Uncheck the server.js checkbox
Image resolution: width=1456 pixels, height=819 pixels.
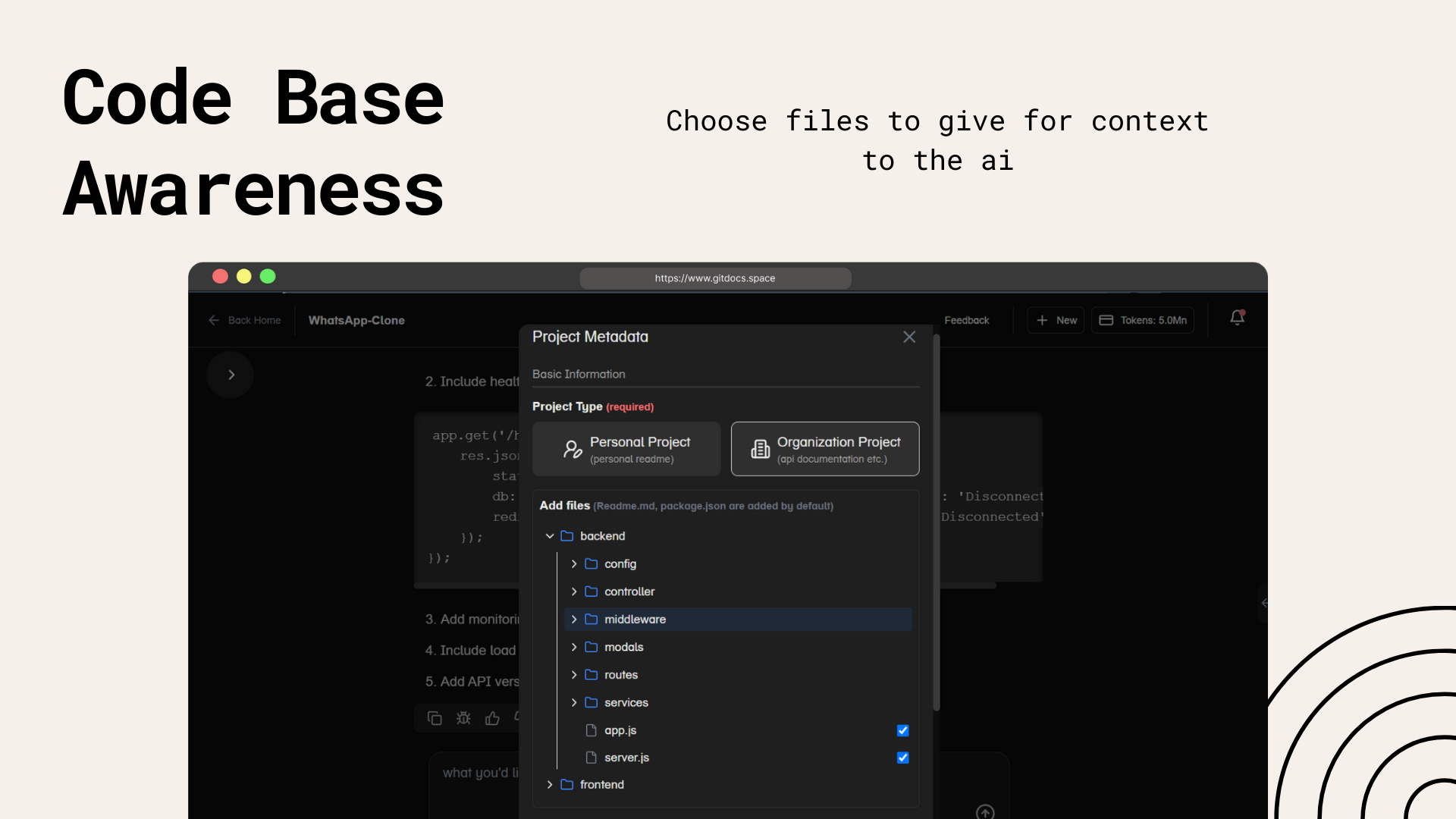coord(902,758)
